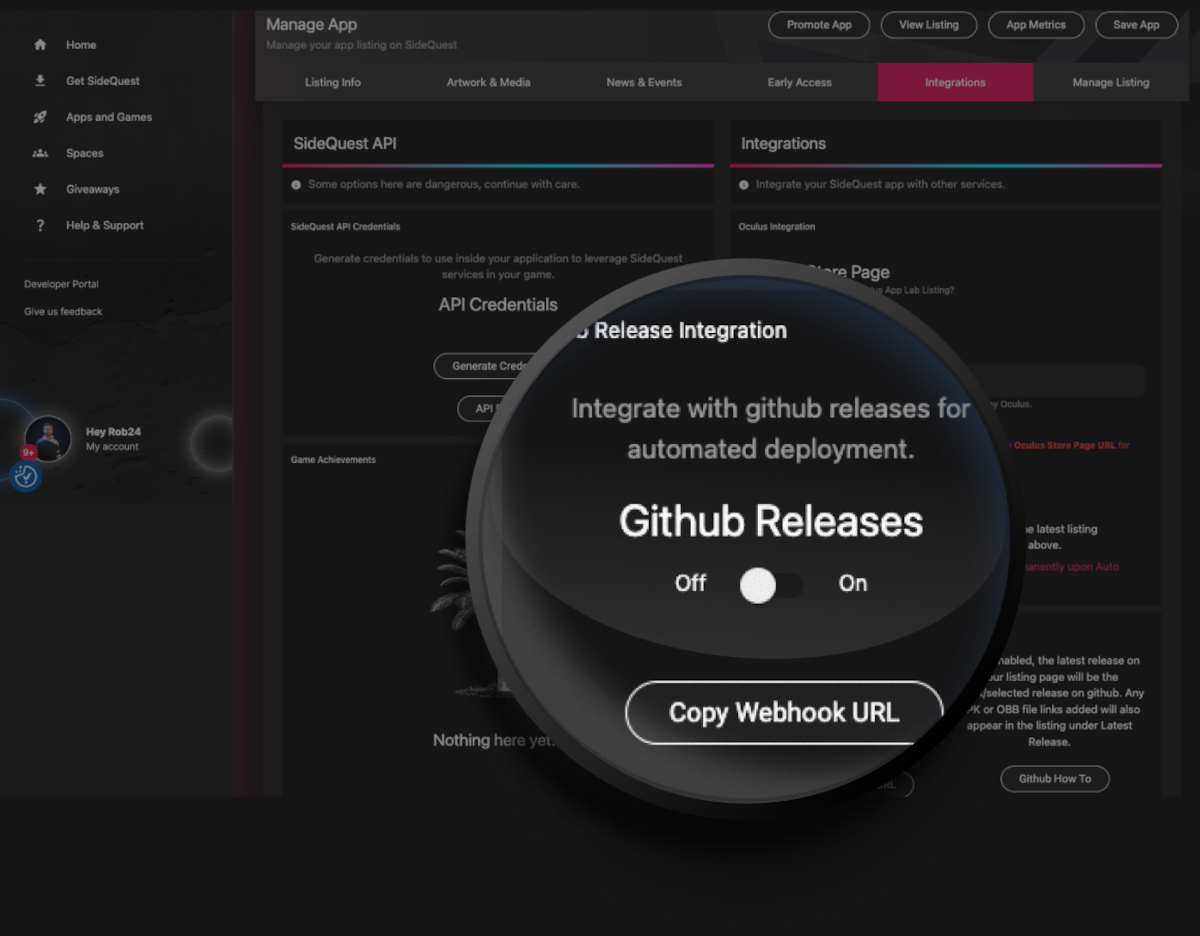
Task: Click the Save App button
Action: [1136, 25]
